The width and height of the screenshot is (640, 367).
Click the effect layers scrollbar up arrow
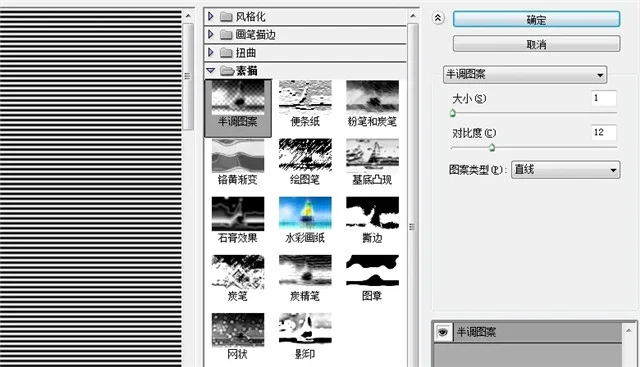pos(629,330)
